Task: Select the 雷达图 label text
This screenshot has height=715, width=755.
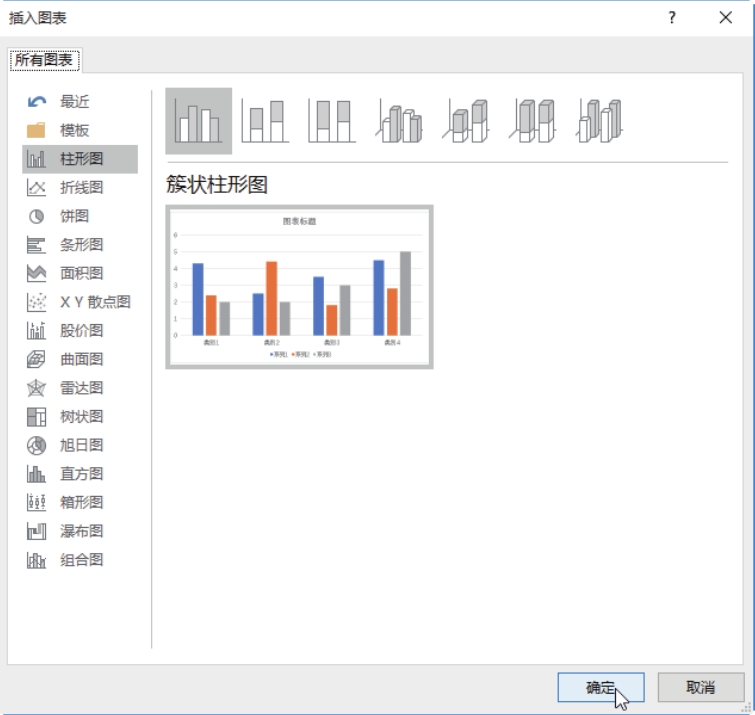Action: pyautogui.click(x=81, y=388)
